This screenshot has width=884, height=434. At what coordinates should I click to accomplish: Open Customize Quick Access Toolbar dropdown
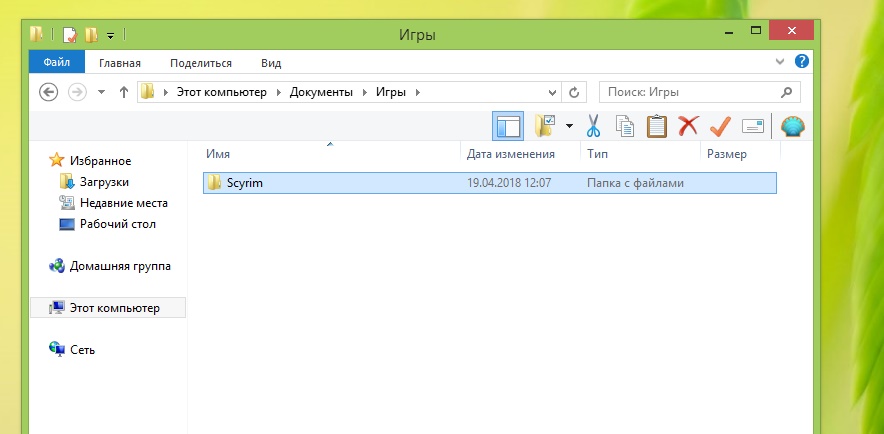point(110,36)
